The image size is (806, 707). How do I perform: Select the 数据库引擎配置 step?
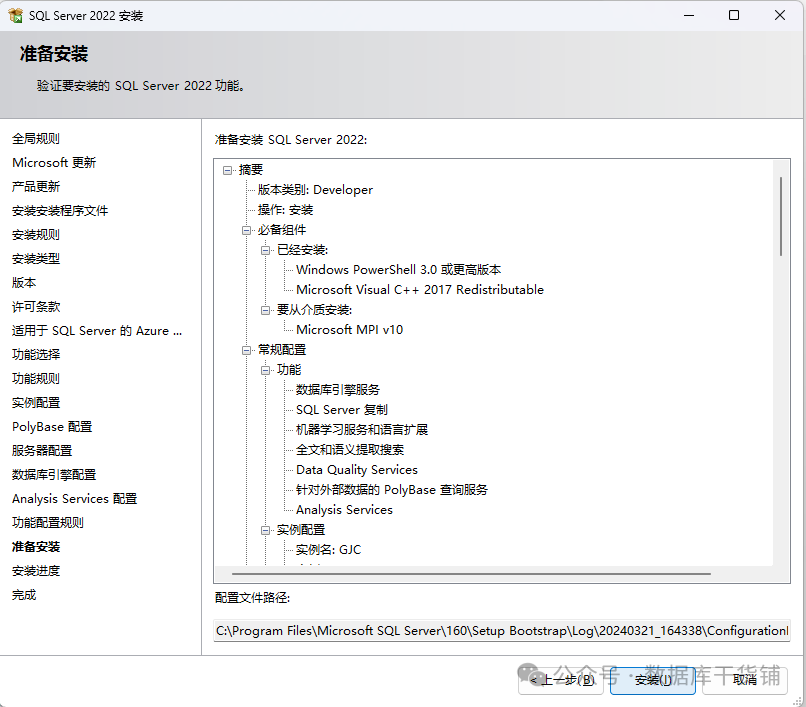coord(54,475)
